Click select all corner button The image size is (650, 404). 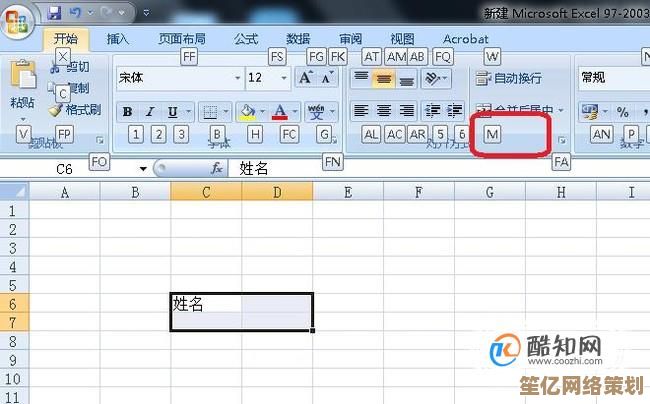coord(14,192)
